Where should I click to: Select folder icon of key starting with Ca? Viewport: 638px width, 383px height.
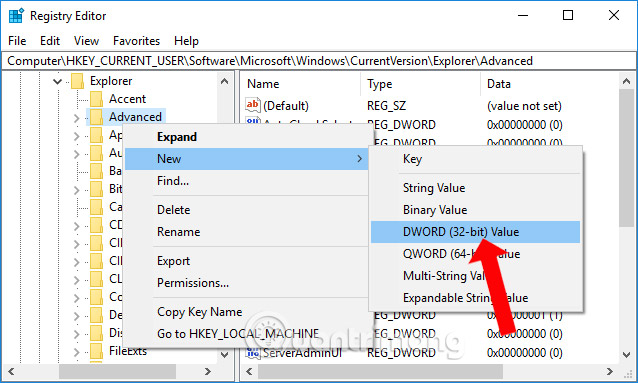(x=96, y=207)
